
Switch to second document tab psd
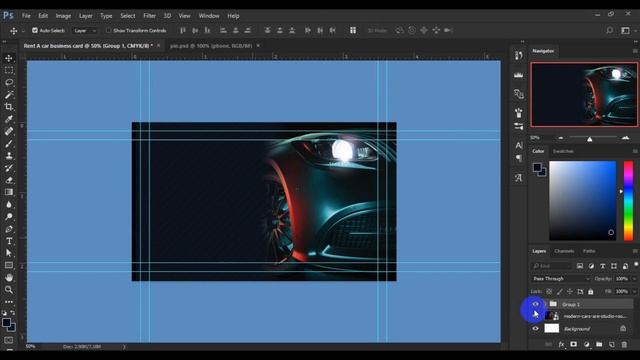[211, 46]
